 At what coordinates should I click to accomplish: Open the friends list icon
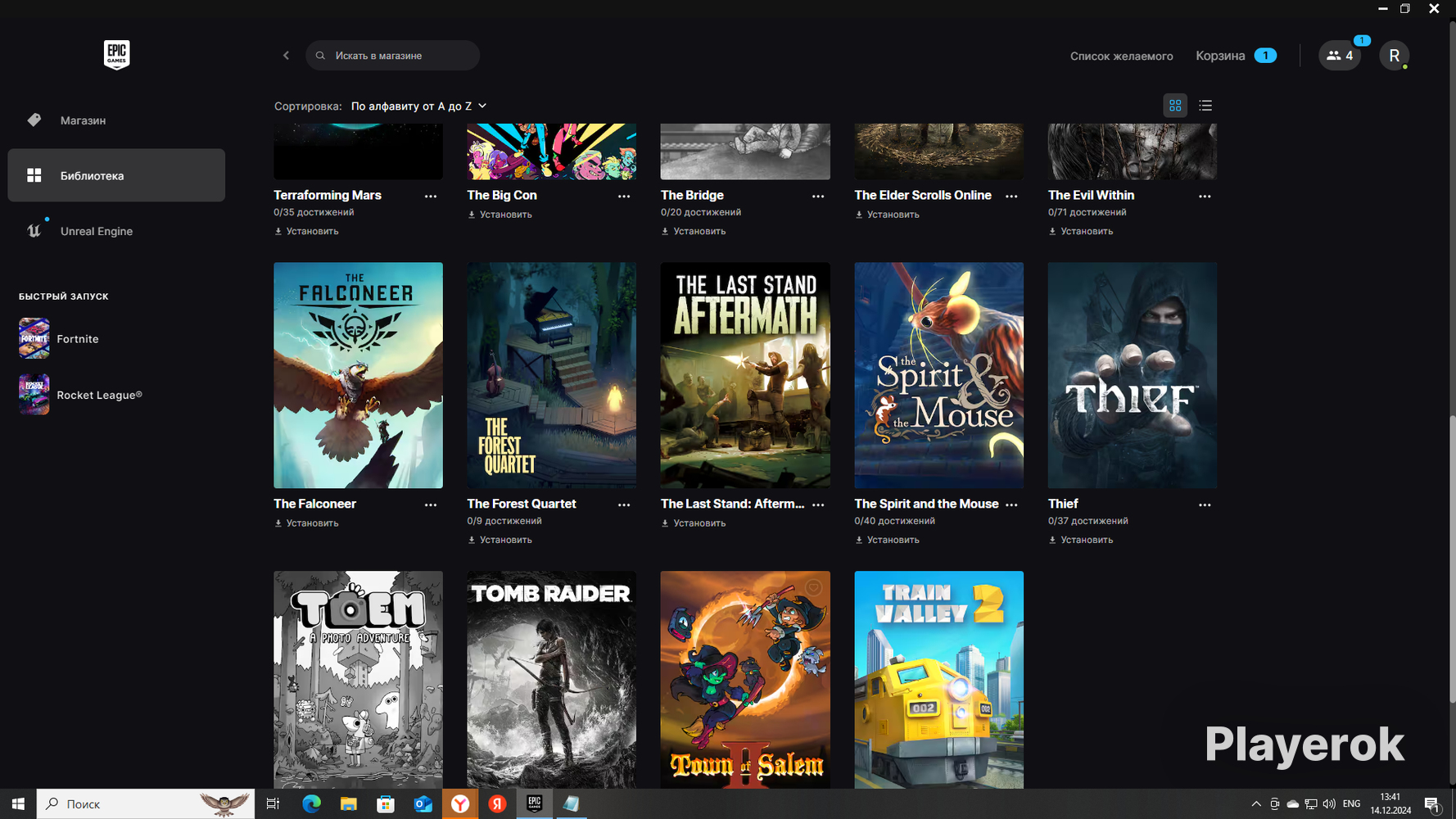click(1340, 56)
